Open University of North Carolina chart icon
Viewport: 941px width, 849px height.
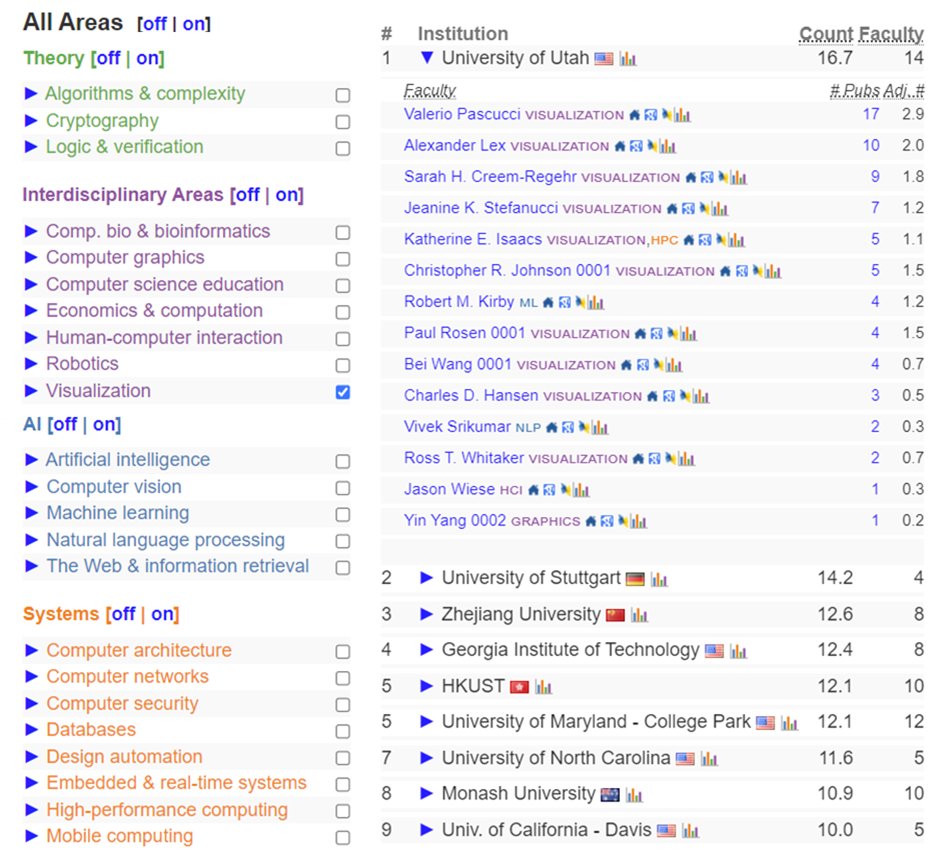(x=709, y=759)
